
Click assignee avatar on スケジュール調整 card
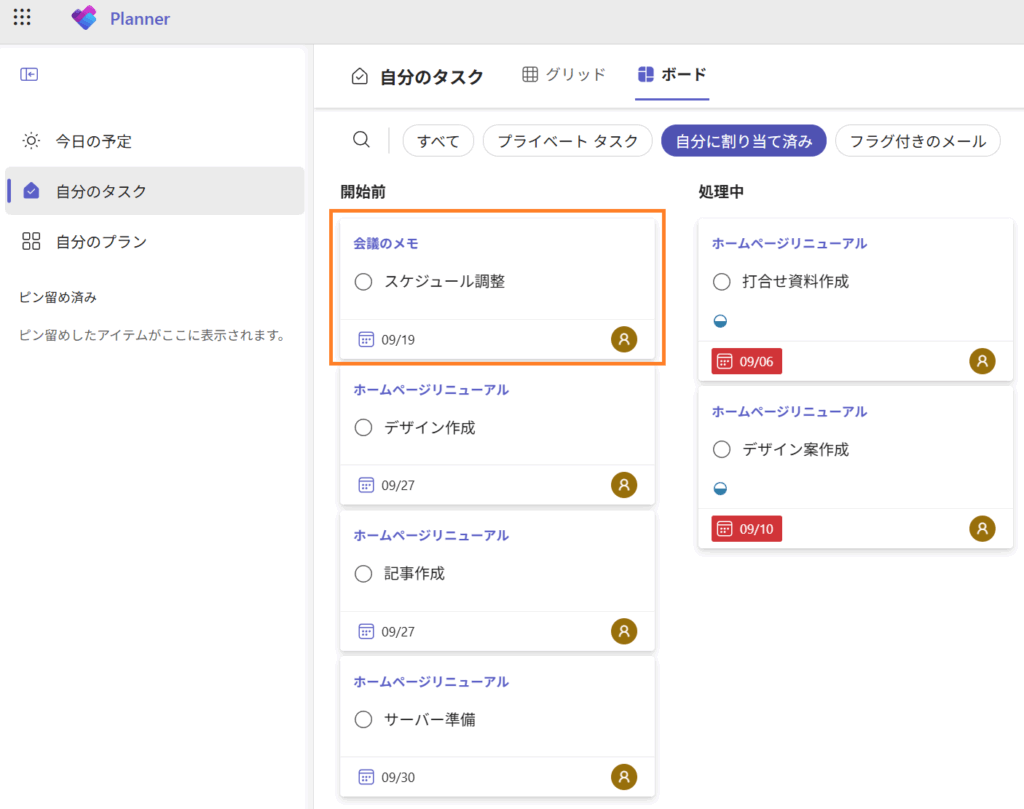click(x=624, y=339)
